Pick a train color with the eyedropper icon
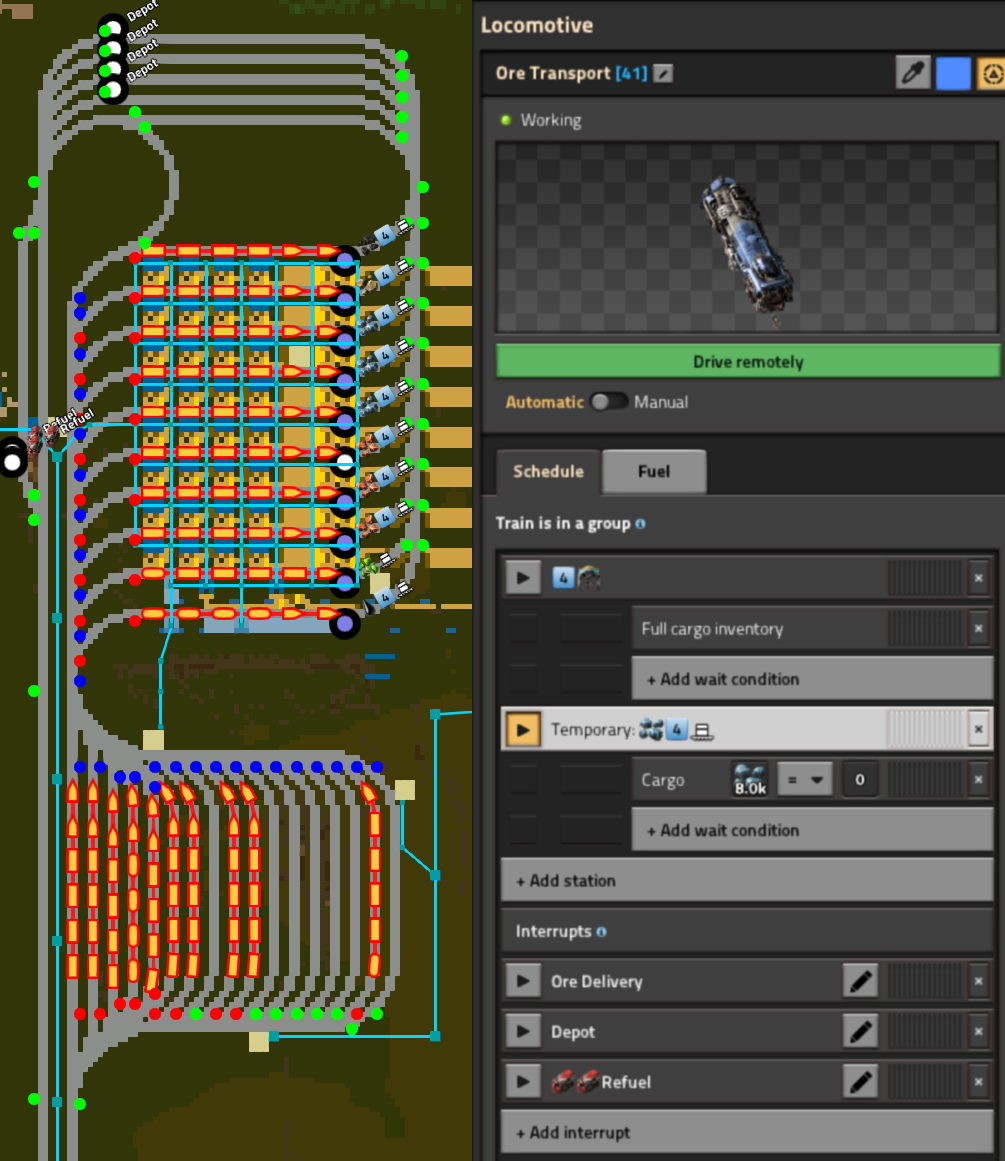This screenshot has width=1005, height=1161. (x=912, y=73)
